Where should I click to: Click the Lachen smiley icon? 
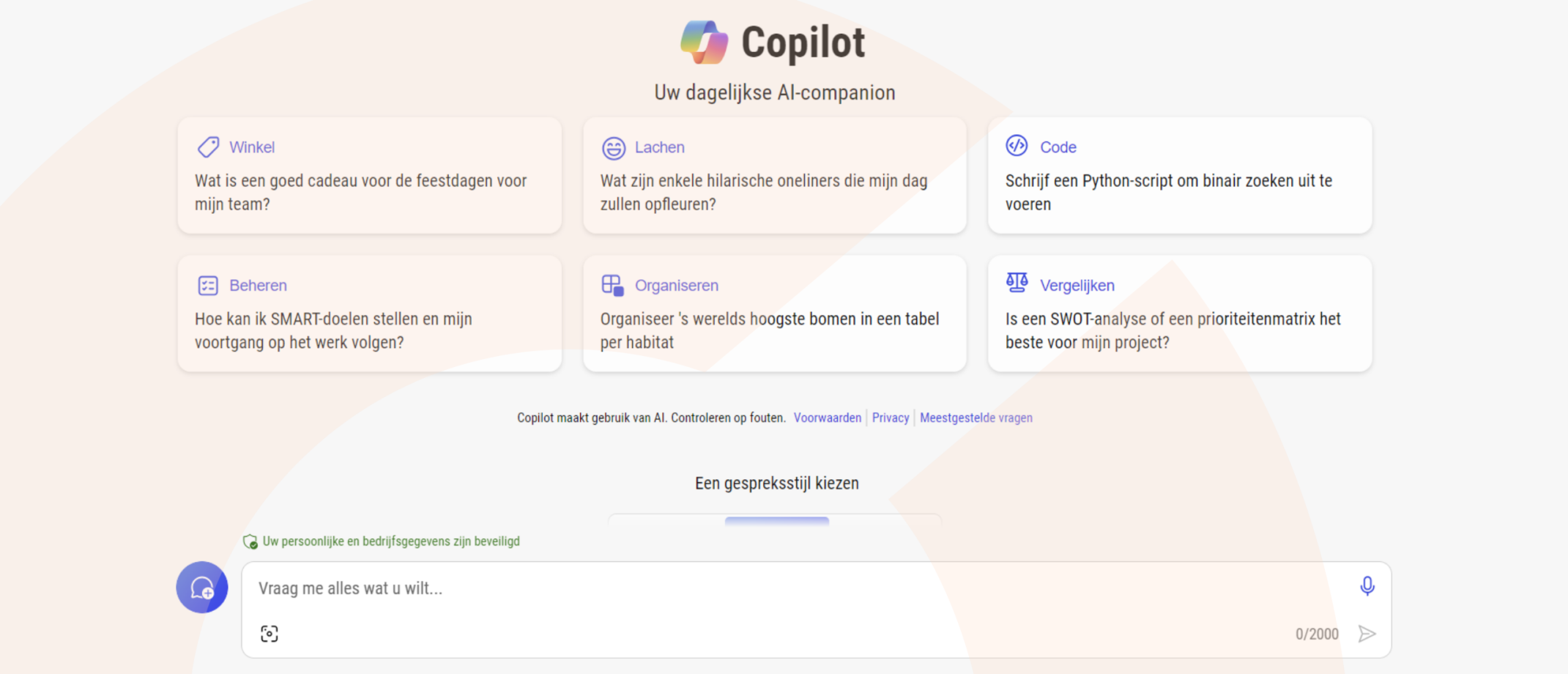tap(614, 147)
